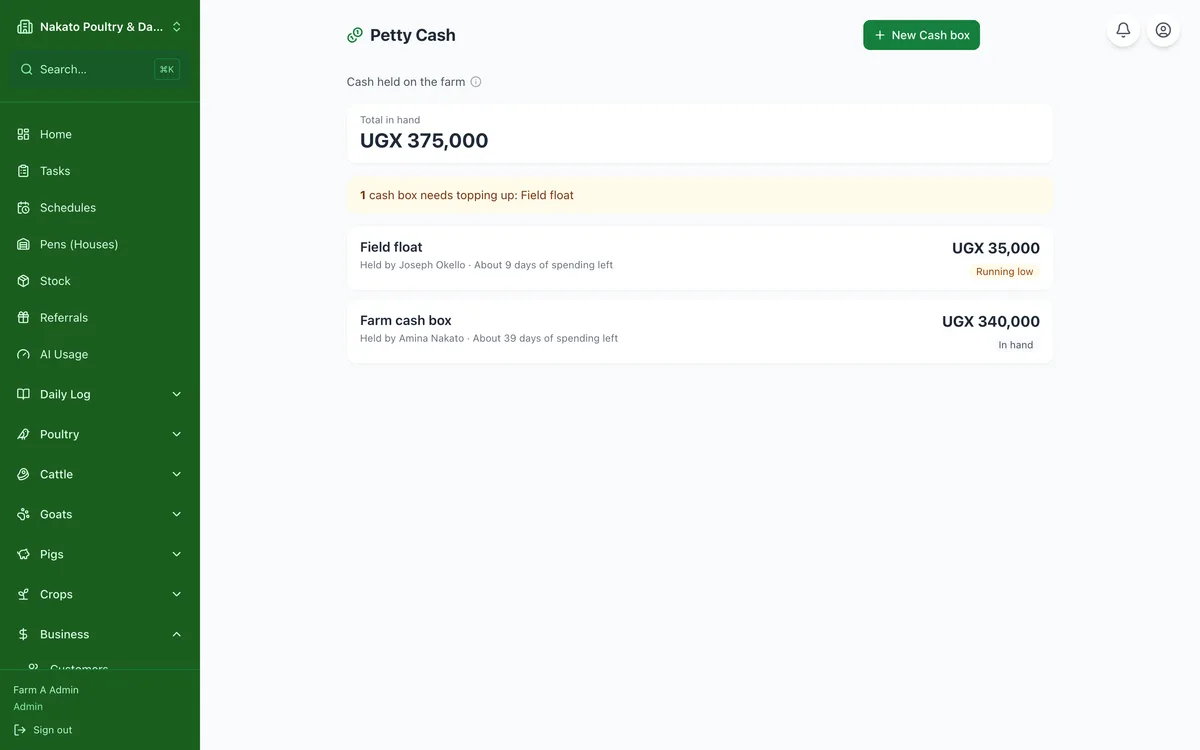Click the info icon beside Cash held on the farm

pos(476,82)
